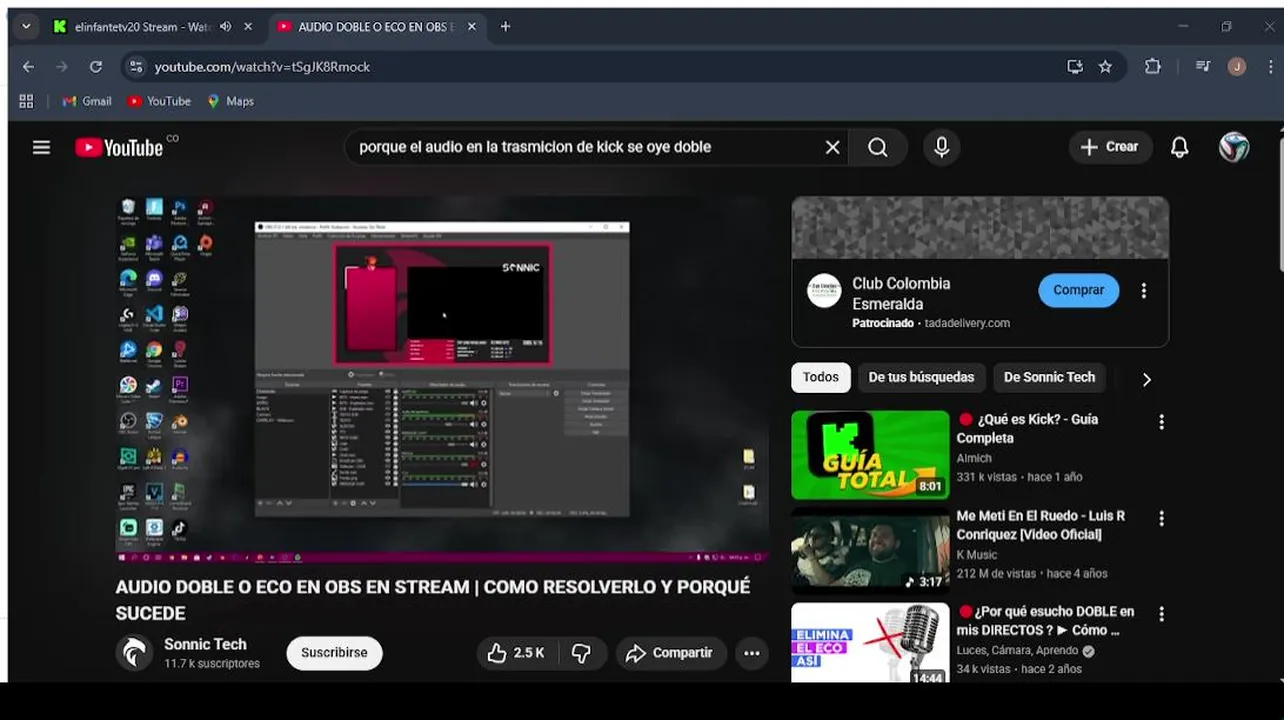The image size is (1284, 720).
Task: Open YouTube notifications bell
Action: pyautogui.click(x=1180, y=147)
